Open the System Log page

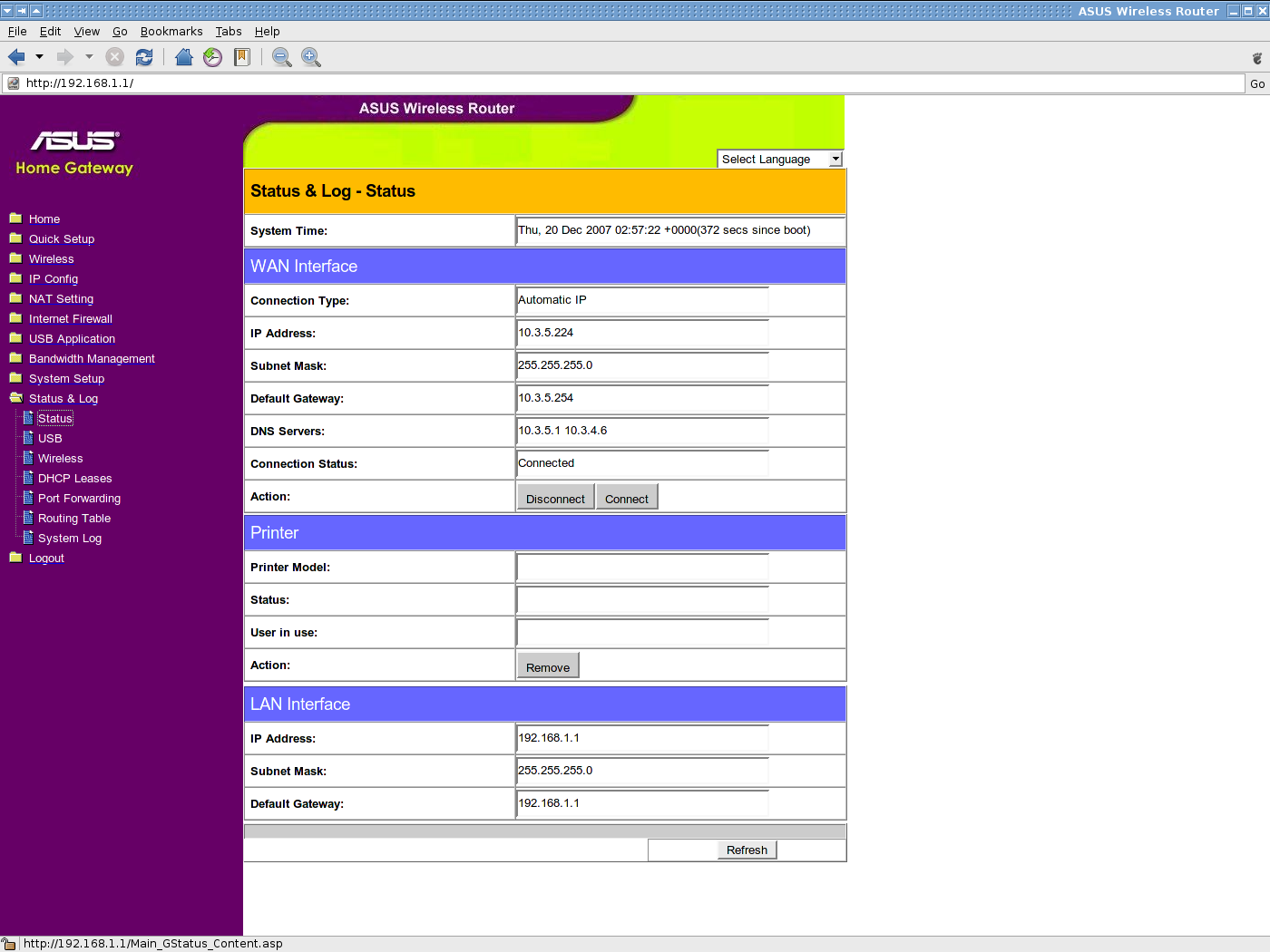point(70,538)
